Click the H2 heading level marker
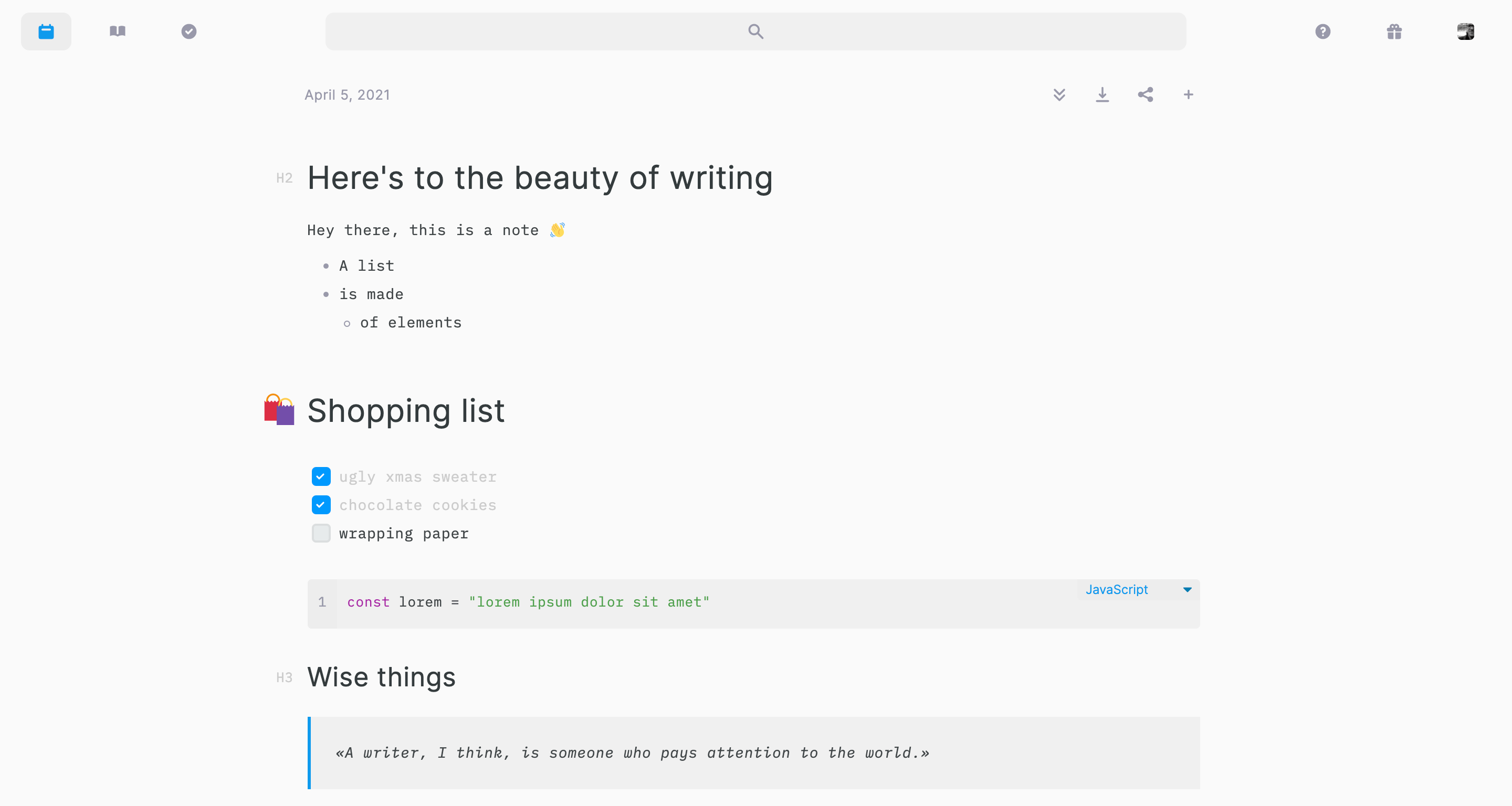 pos(284,178)
